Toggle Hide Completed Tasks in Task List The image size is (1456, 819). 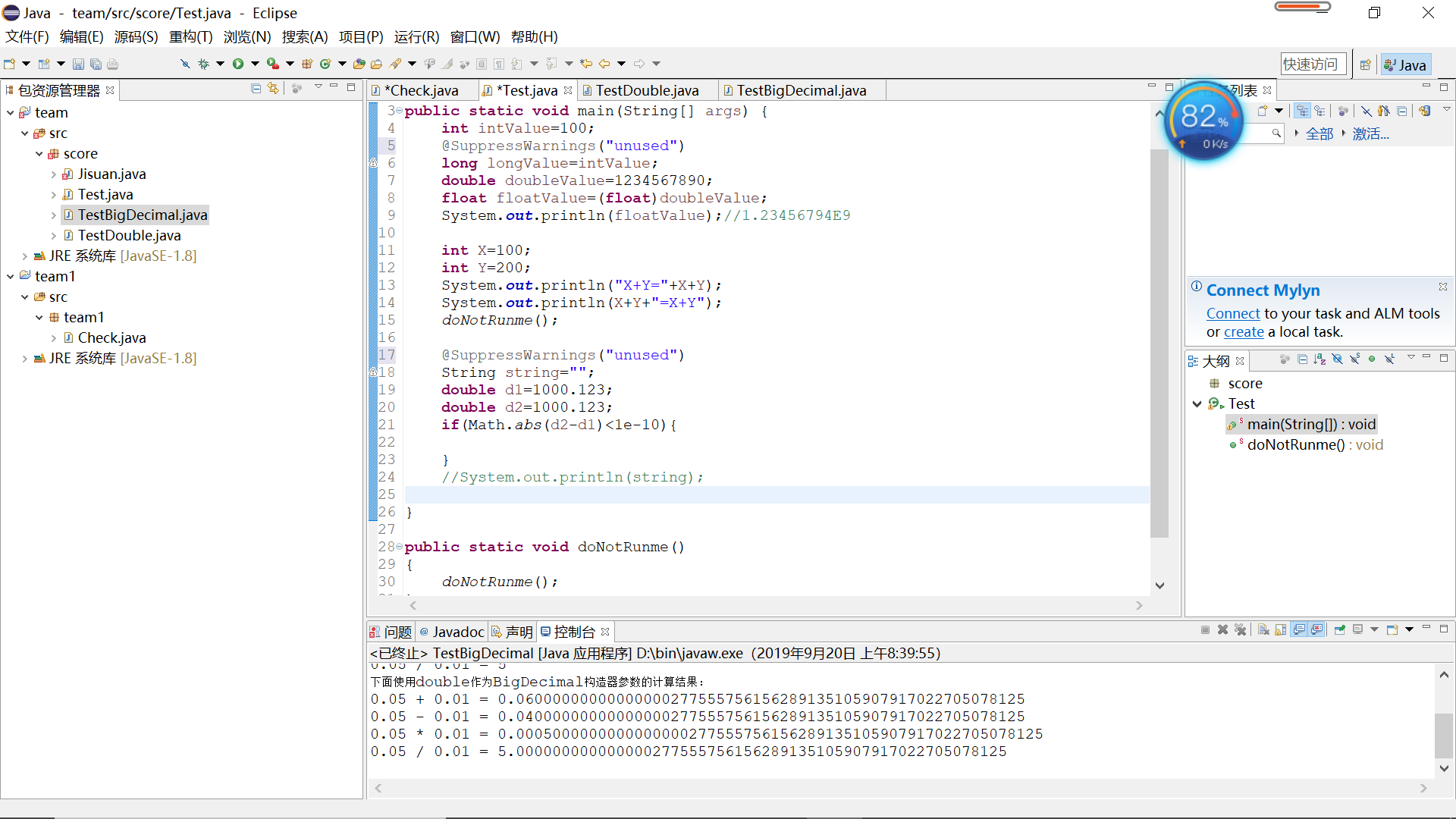1366,111
